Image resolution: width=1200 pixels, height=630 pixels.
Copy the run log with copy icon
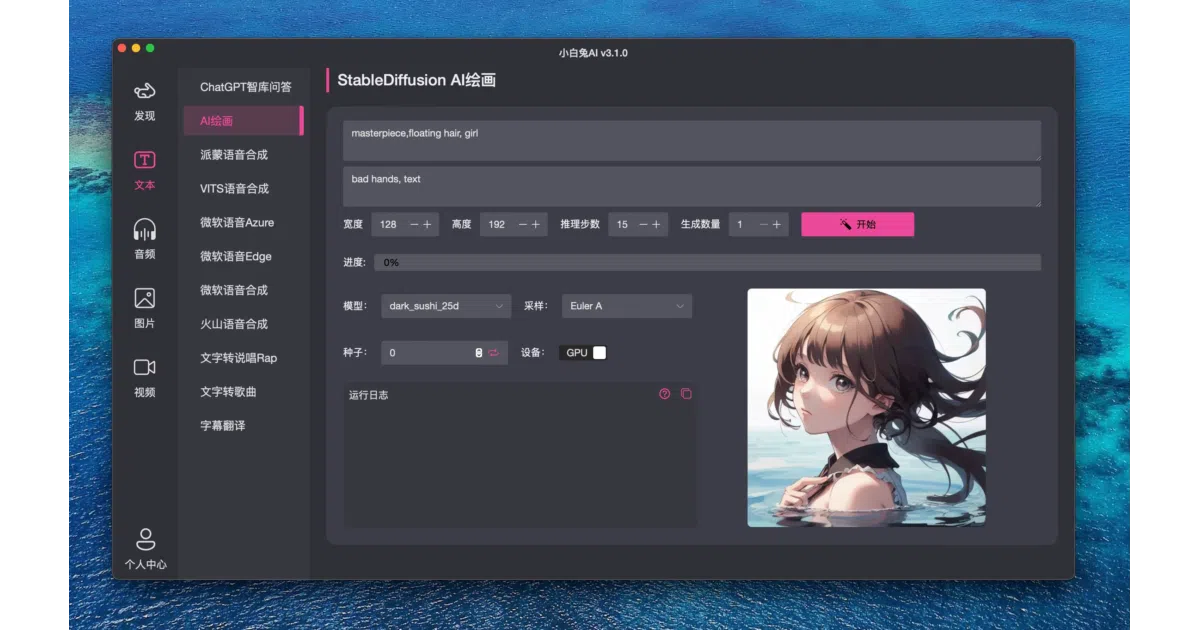(x=686, y=394)
